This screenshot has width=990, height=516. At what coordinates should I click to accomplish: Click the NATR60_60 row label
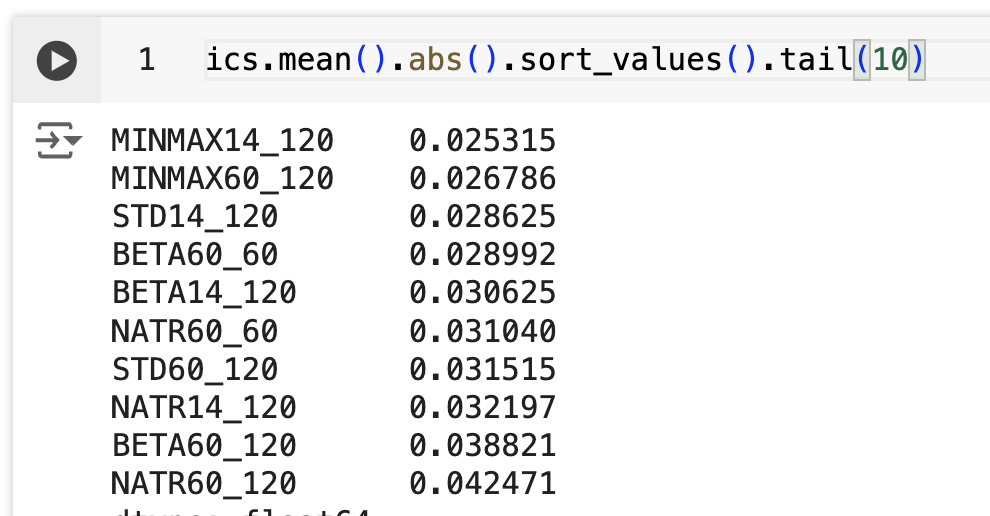click(195, 331)
